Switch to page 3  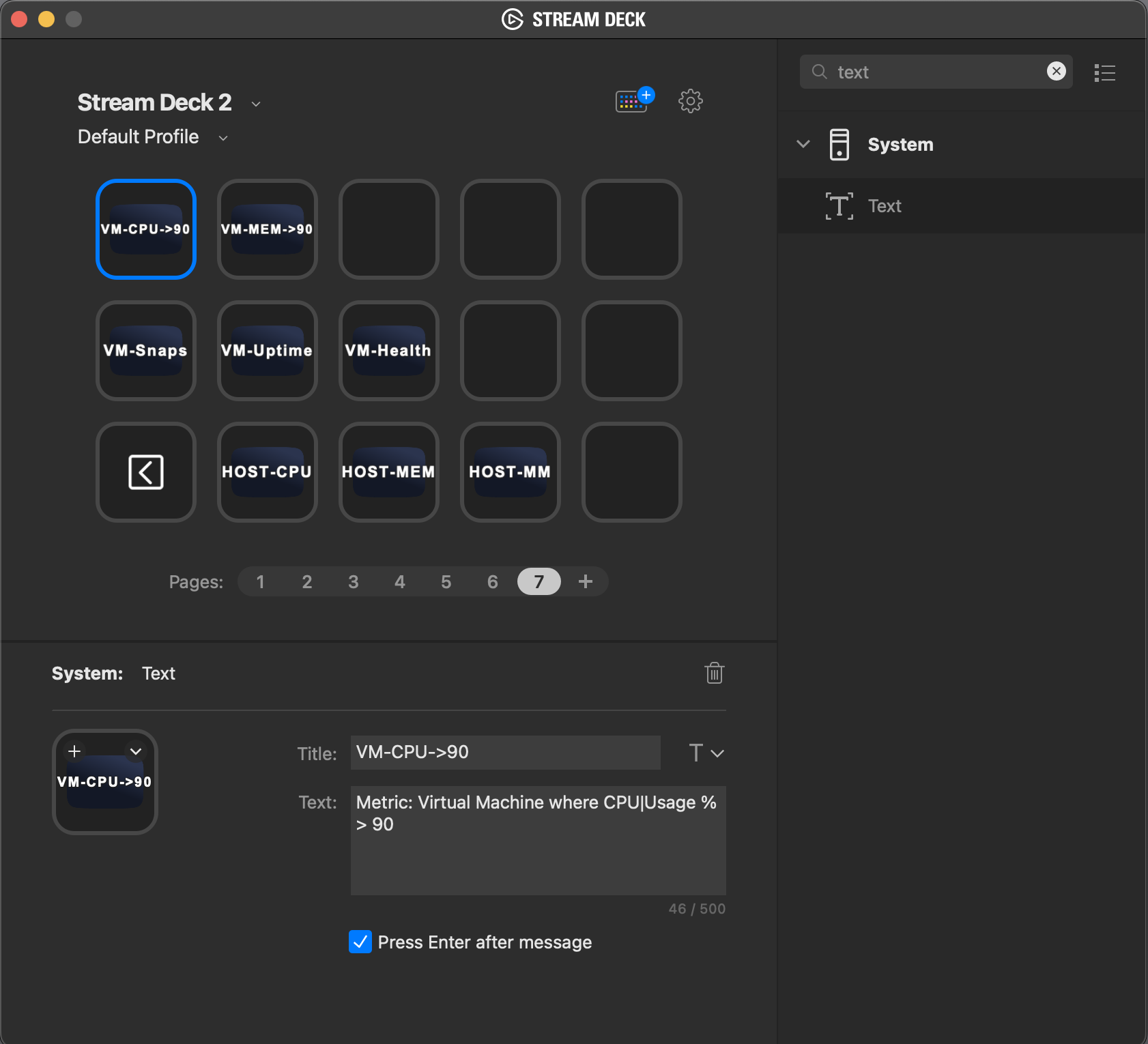coord(353,582)
